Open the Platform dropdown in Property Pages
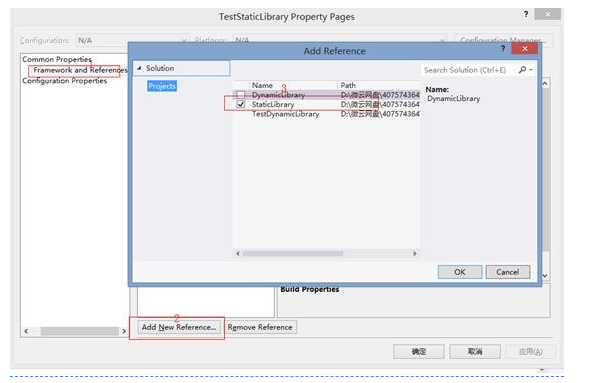Image resolution: width=593 pixels, height=383 pixels. pos(340,40)
